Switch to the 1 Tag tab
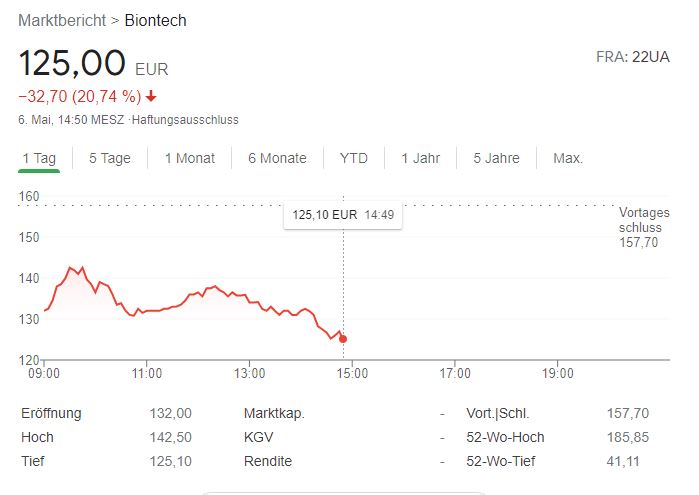This screenshot has height=495, width=699. (x=39, y=158)
